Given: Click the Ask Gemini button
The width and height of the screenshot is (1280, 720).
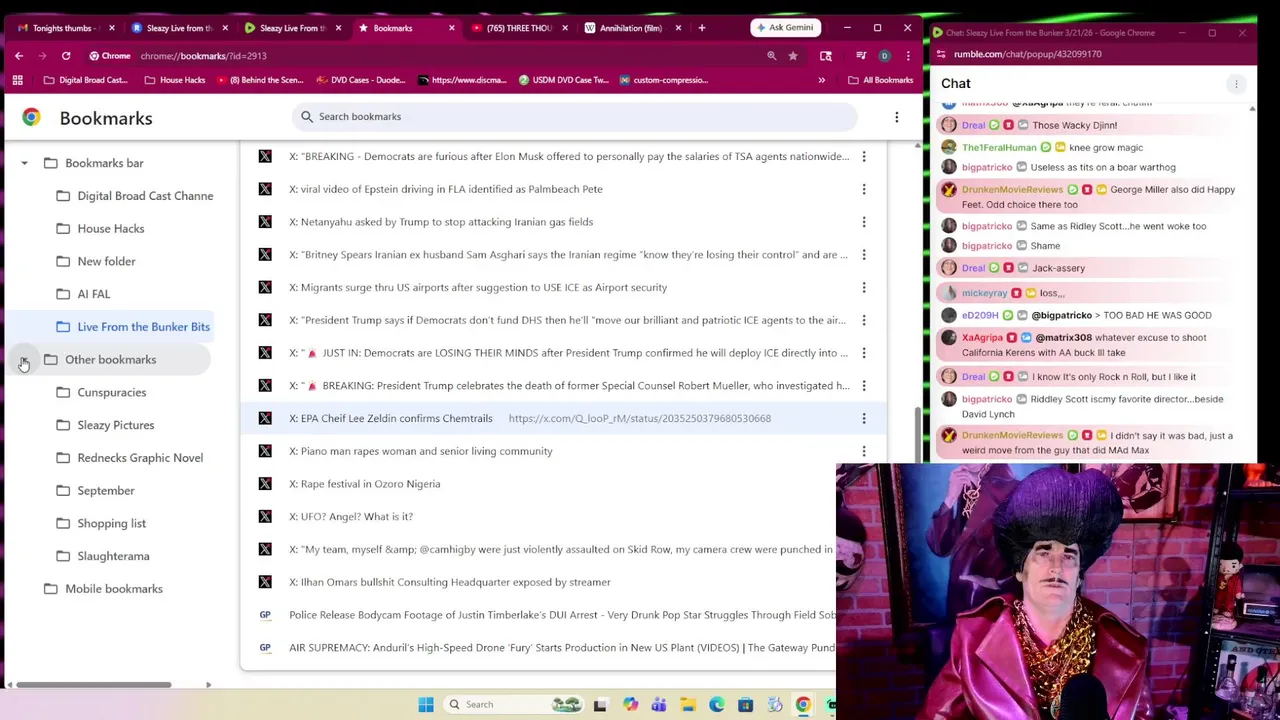Looking at the screenshot, I should [x=785, y=28].
